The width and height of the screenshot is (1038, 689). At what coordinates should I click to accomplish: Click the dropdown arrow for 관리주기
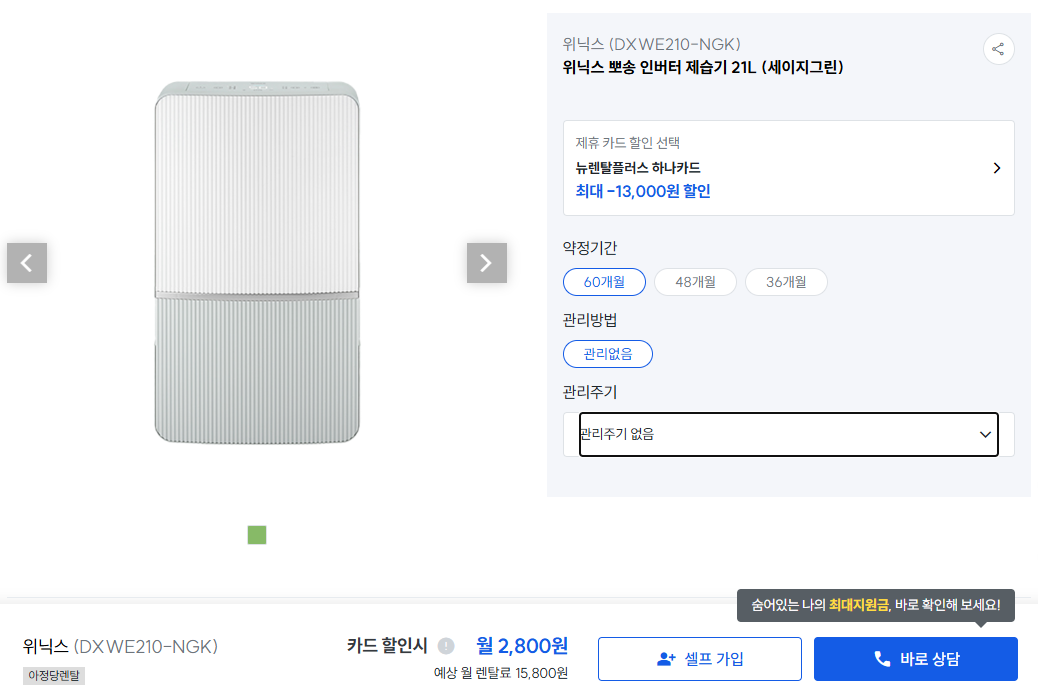click(x=985, y=434)
